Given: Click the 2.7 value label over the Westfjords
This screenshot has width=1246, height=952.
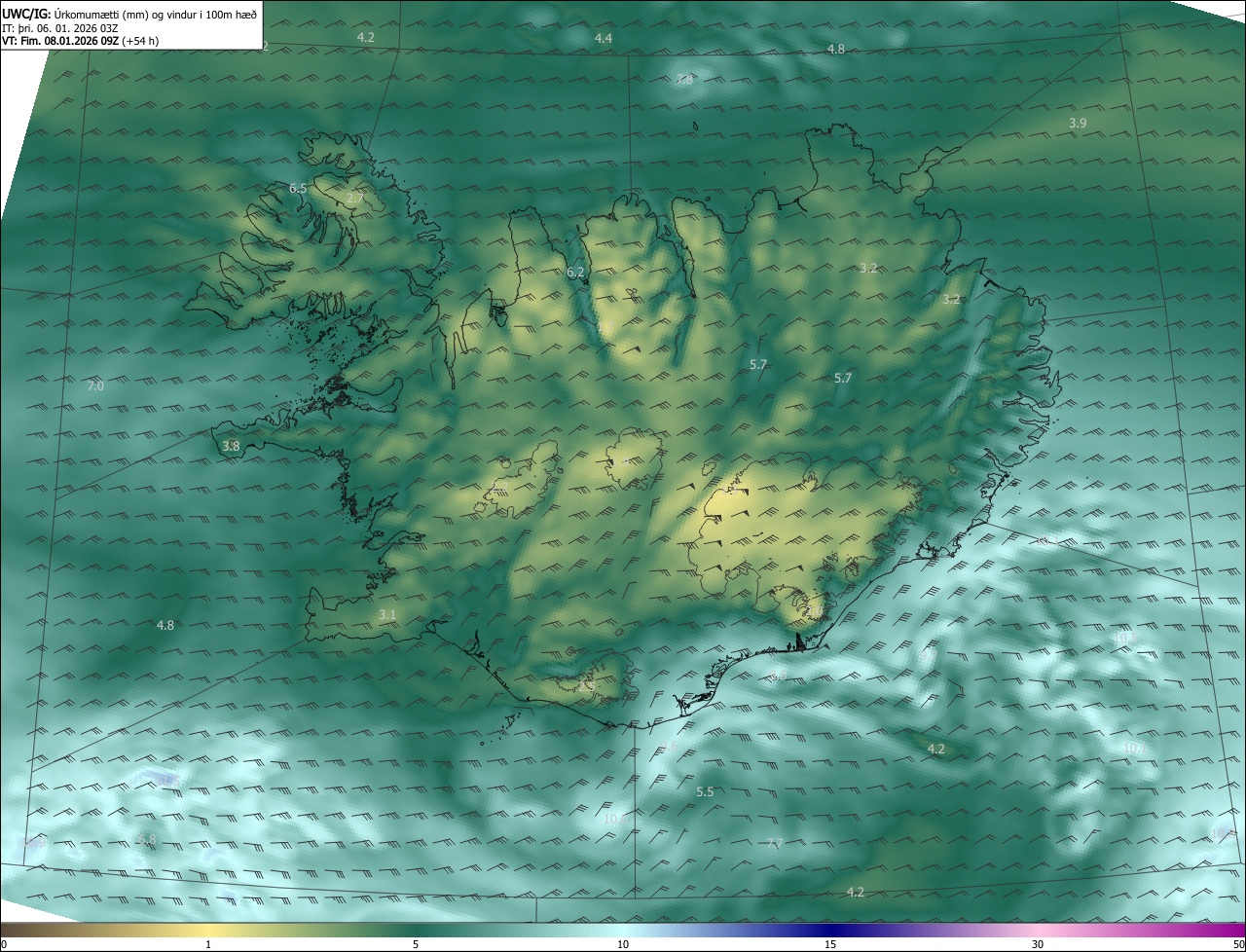Looking at the screenshot, I should pyautogui.click(x=355, y=199).
